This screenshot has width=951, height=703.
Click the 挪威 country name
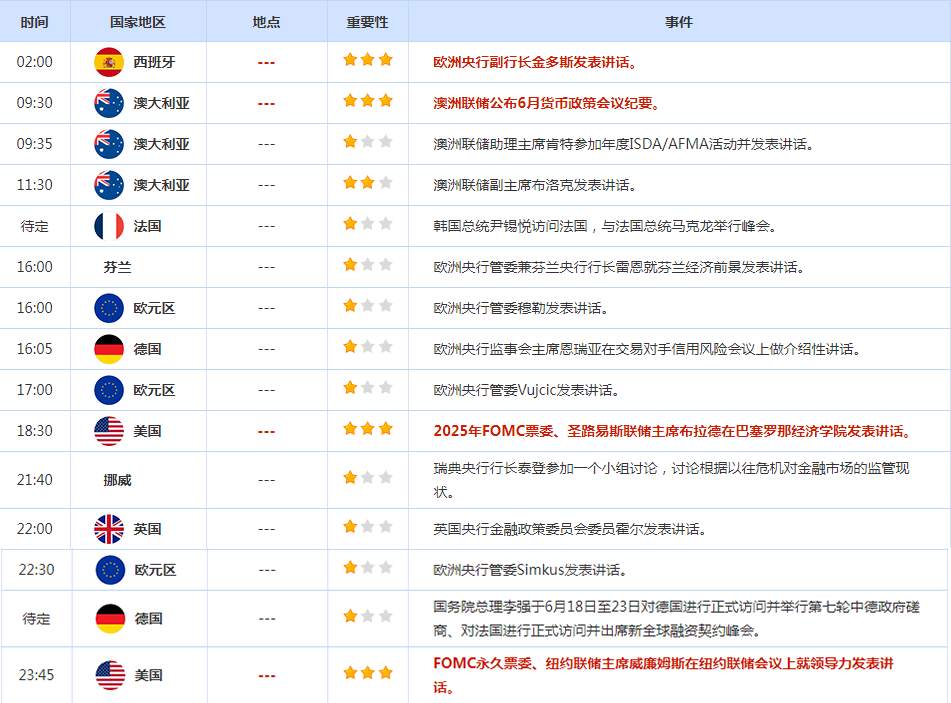(x=117, y=480)
